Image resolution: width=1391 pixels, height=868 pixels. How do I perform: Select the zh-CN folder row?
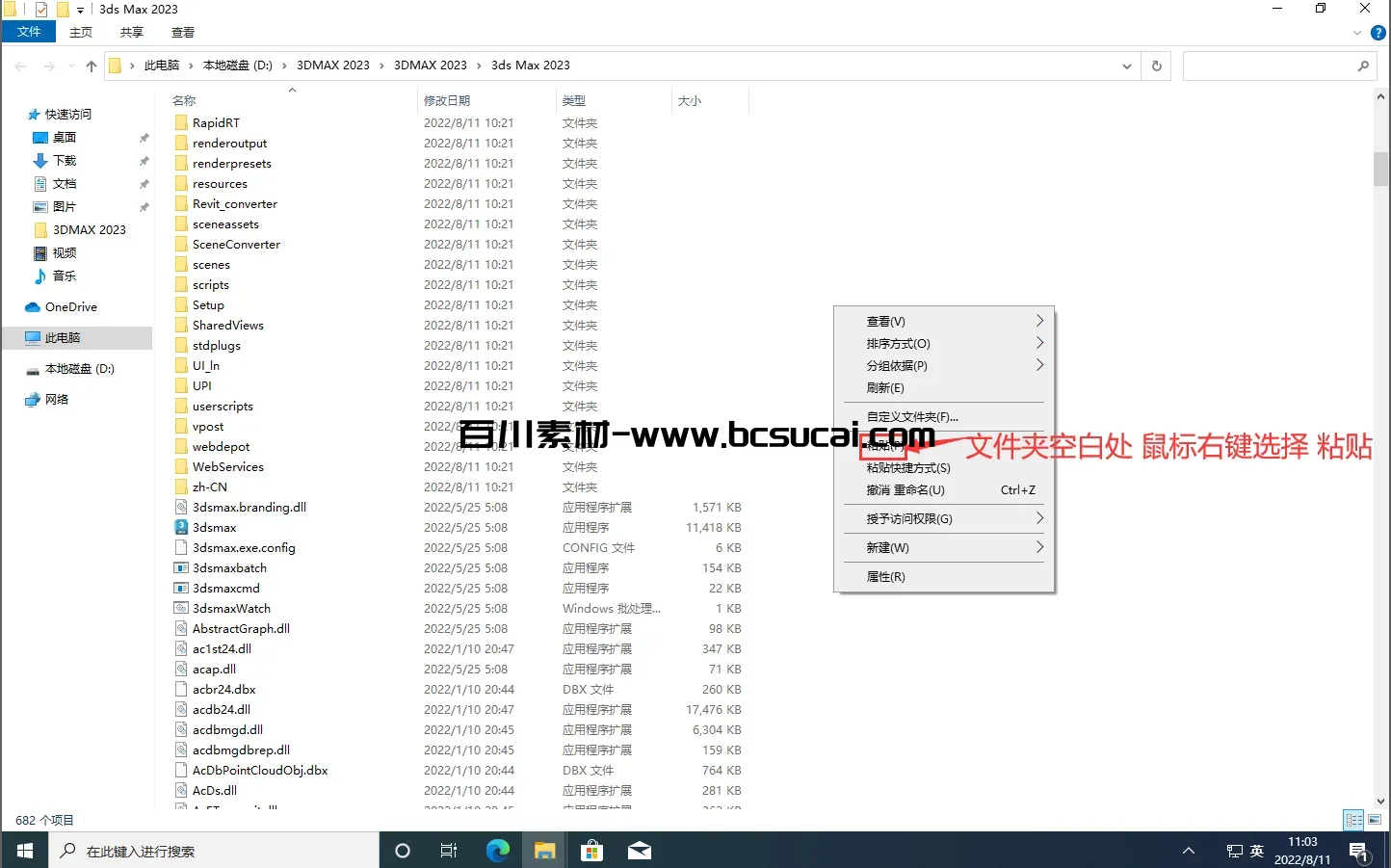pyautogui.click(x=458, y=487)
